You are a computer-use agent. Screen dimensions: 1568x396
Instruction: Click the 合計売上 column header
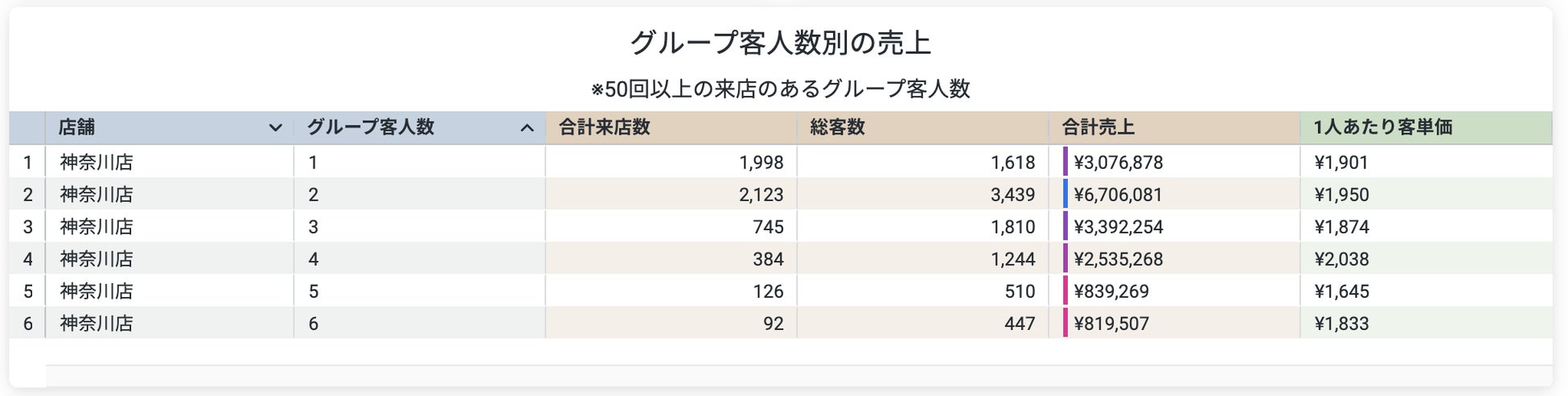pos(1174,128)
